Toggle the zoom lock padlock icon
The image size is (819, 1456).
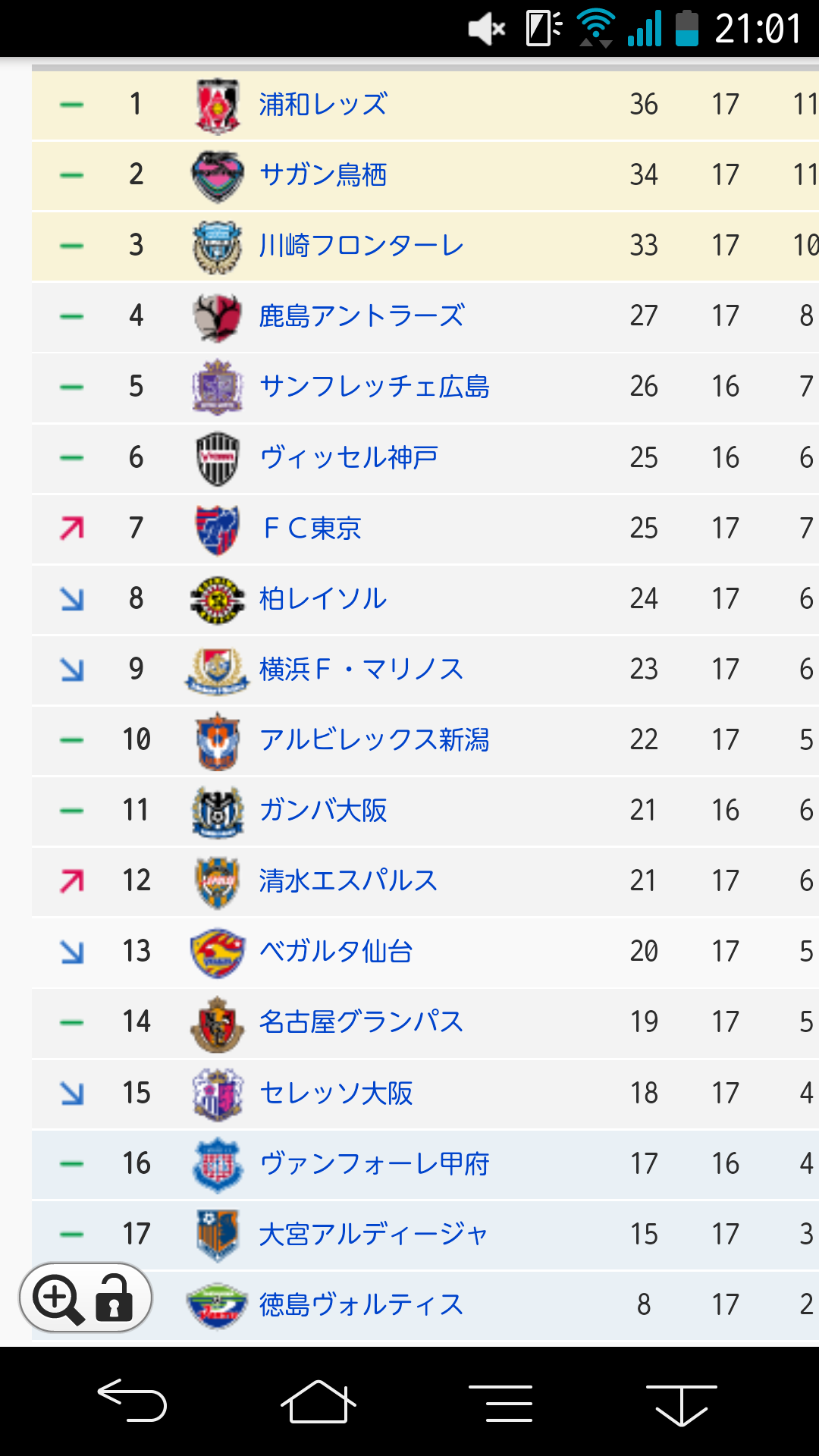click(x=115, y=1298)
